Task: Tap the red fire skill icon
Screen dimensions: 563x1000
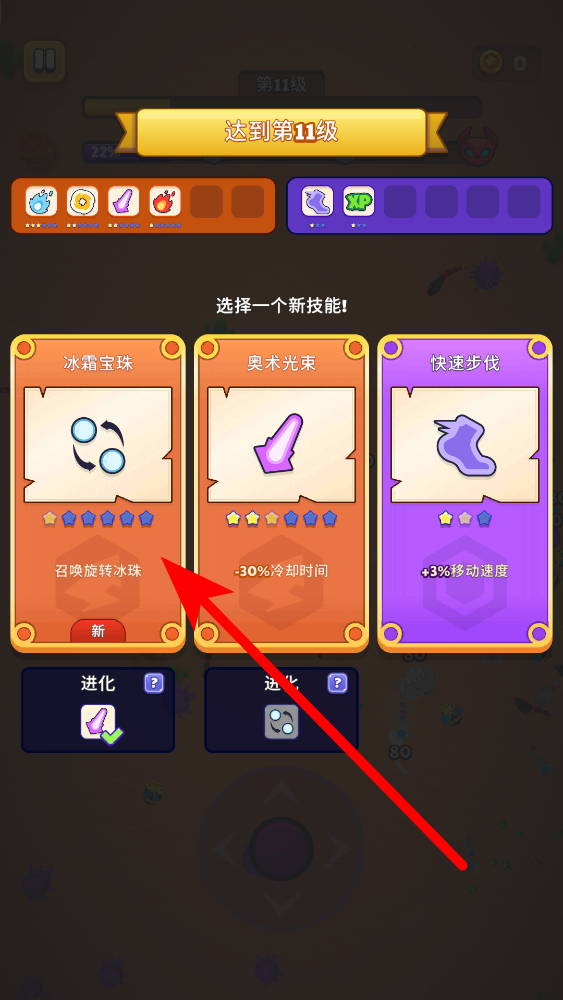Action: click(165, 202)
